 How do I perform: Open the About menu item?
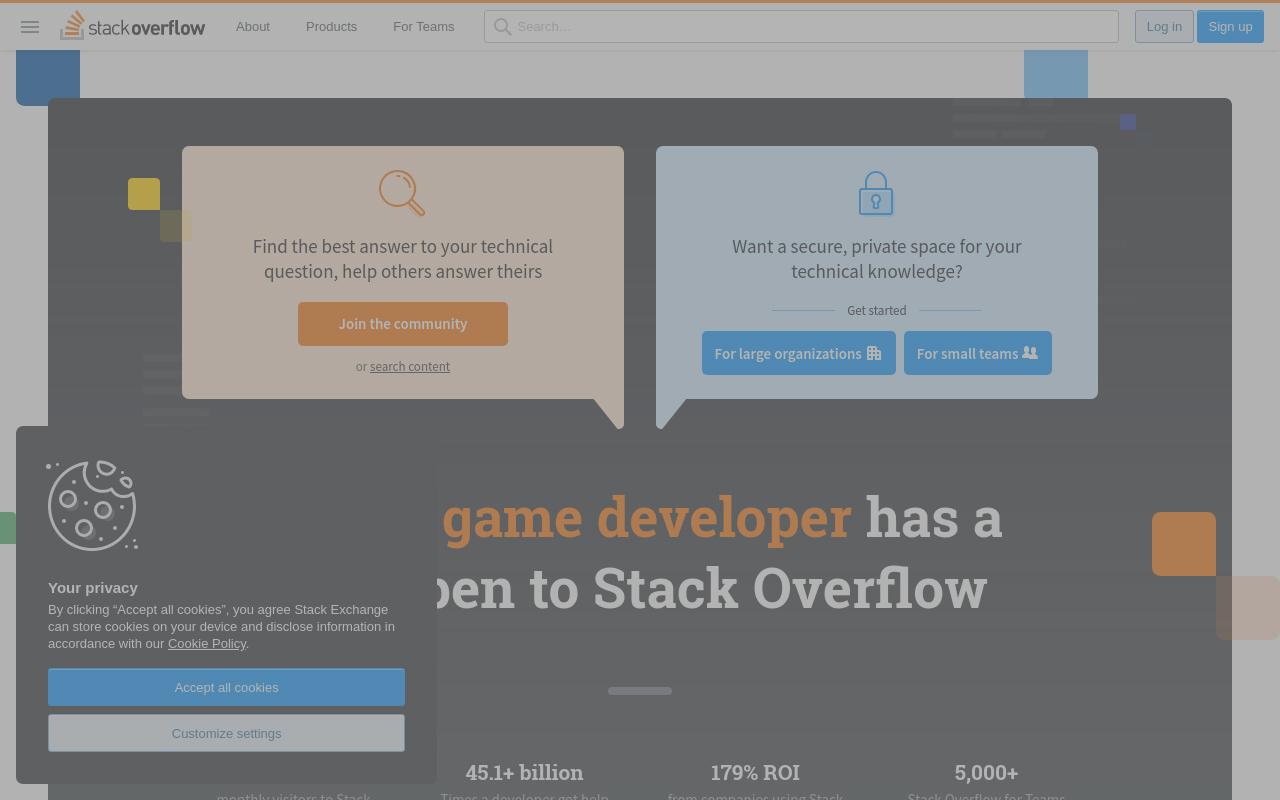253,27
